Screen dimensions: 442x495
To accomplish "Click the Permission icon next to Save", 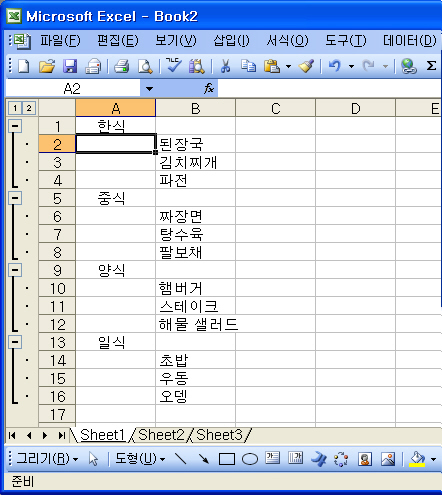I will click(x=93, y=66).
